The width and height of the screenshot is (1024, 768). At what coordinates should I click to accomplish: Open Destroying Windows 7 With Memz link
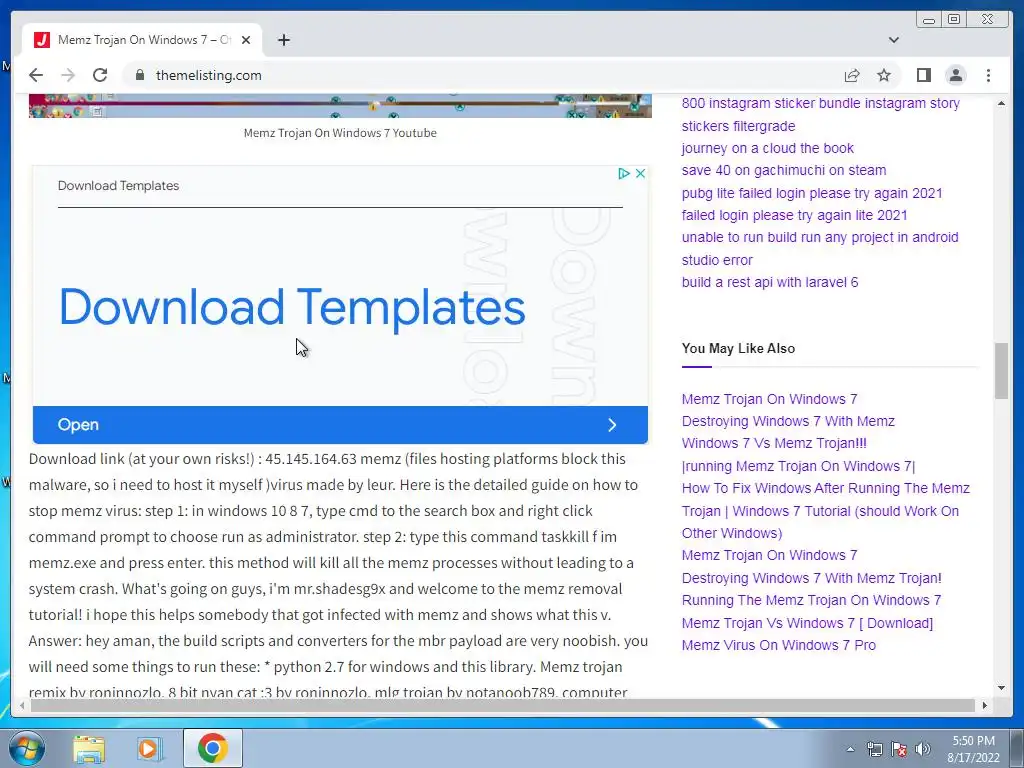point(788,421)
